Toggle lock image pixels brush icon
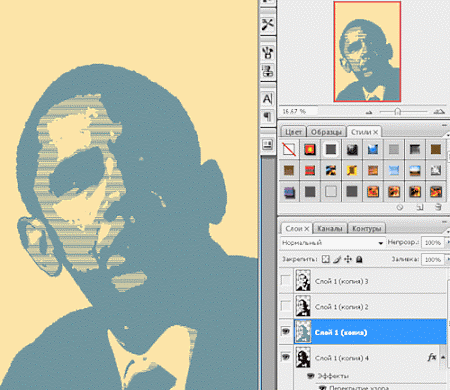Screen dimensions: 450x390 337,259
